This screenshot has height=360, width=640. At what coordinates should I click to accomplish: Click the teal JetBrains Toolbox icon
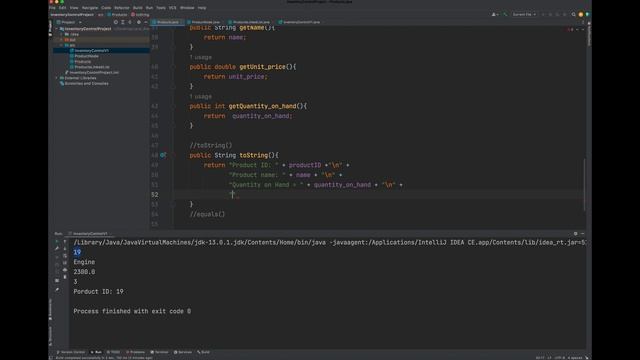tap(588, 14)
